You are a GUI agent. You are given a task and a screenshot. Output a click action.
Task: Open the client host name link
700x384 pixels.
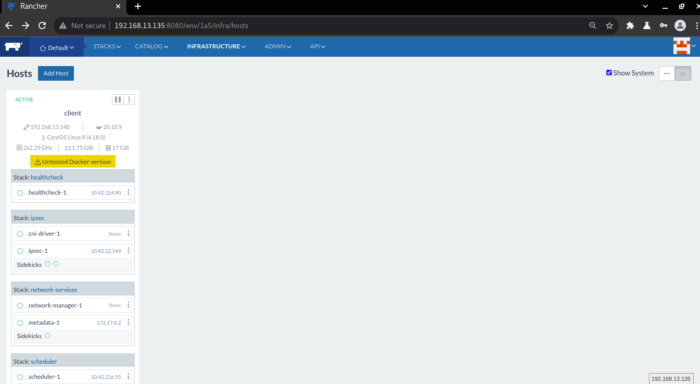(72, 113)
